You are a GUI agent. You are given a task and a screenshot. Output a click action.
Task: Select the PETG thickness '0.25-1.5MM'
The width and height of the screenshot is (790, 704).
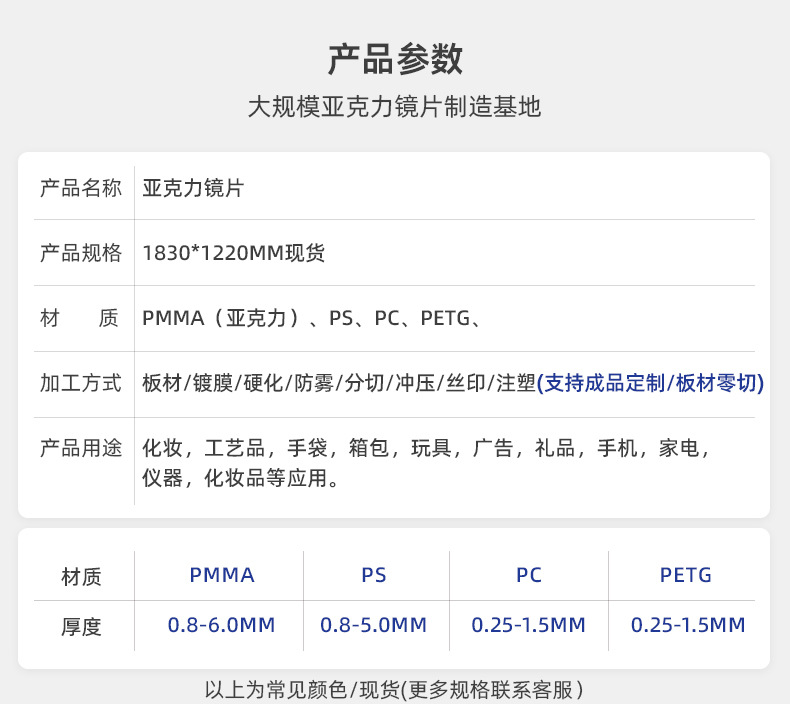pos(688,625)
